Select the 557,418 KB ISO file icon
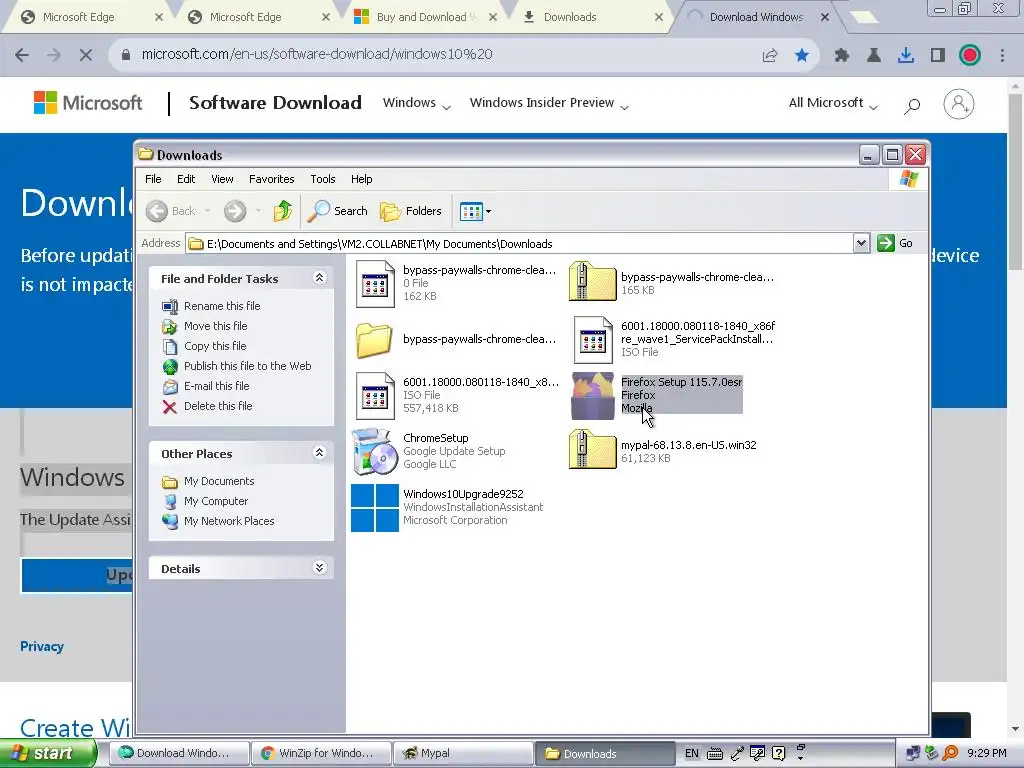The image size is (1024, 768). 375,396
